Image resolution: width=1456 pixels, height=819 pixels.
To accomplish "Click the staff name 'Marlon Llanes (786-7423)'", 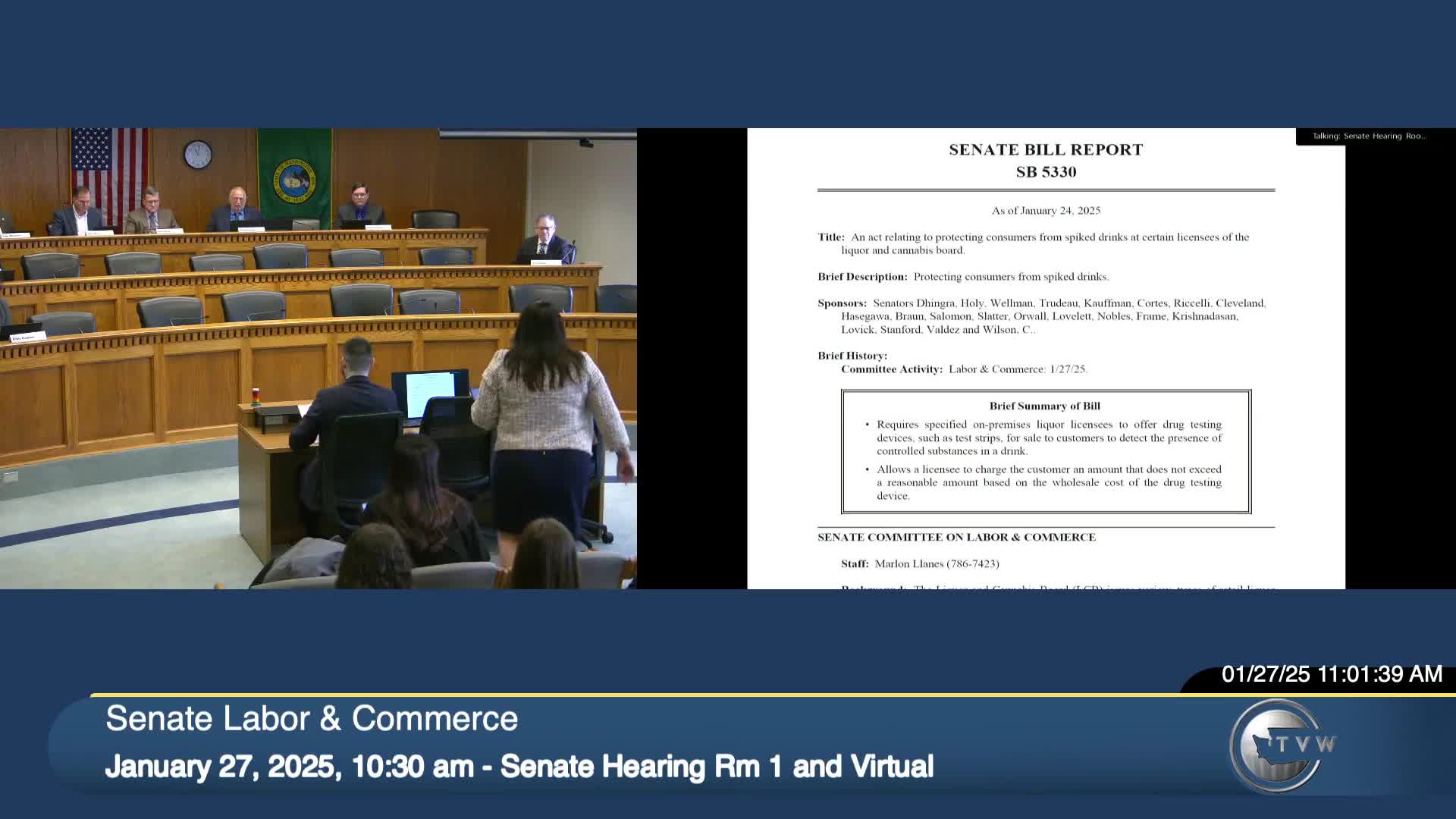I will click(937, 564).
